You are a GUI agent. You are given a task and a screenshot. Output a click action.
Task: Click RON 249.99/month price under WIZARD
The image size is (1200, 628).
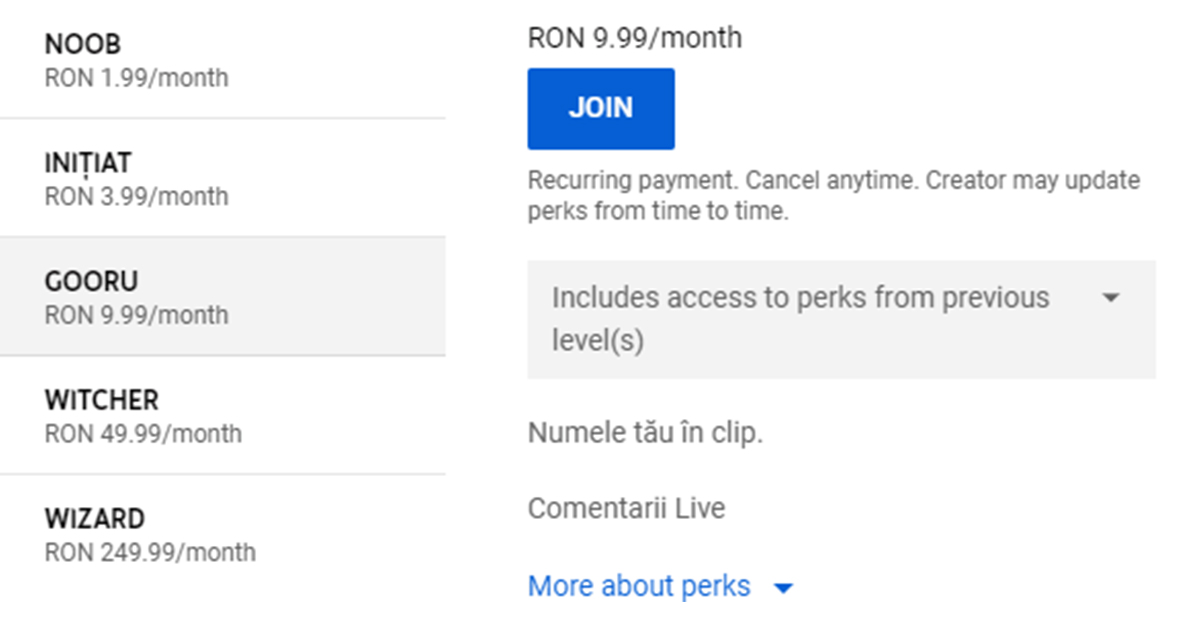point(150,552)
